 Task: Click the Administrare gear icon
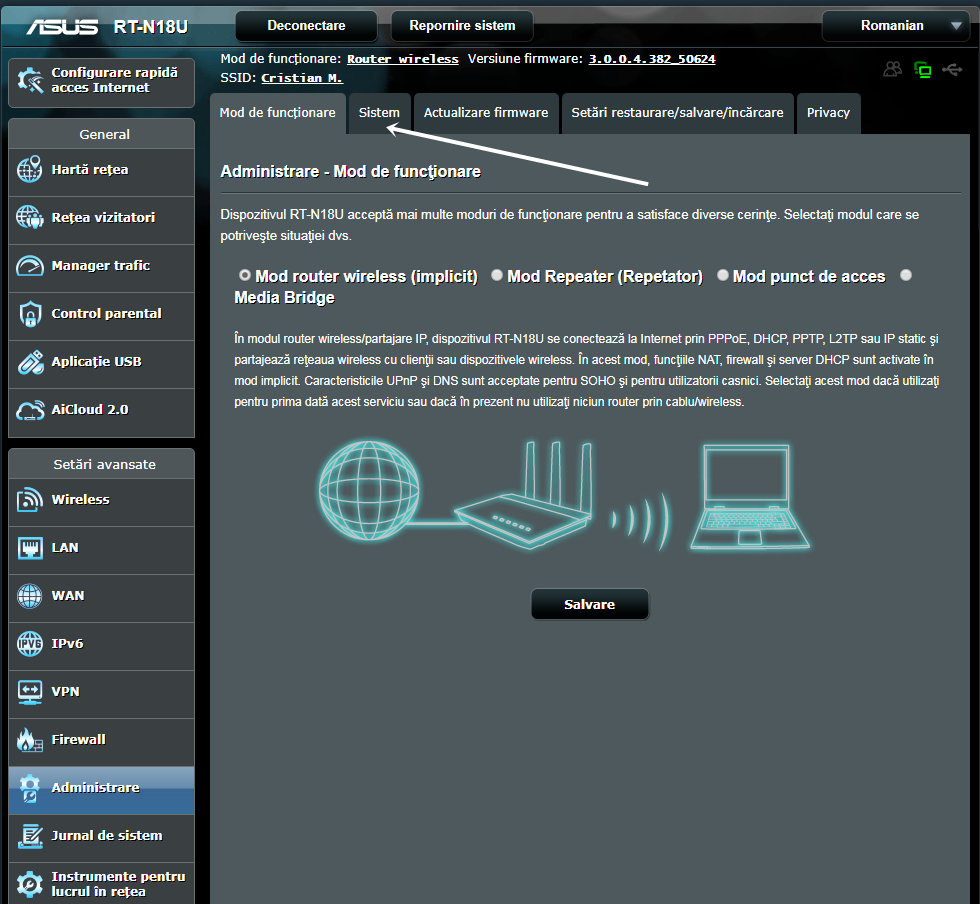(29, 788)
